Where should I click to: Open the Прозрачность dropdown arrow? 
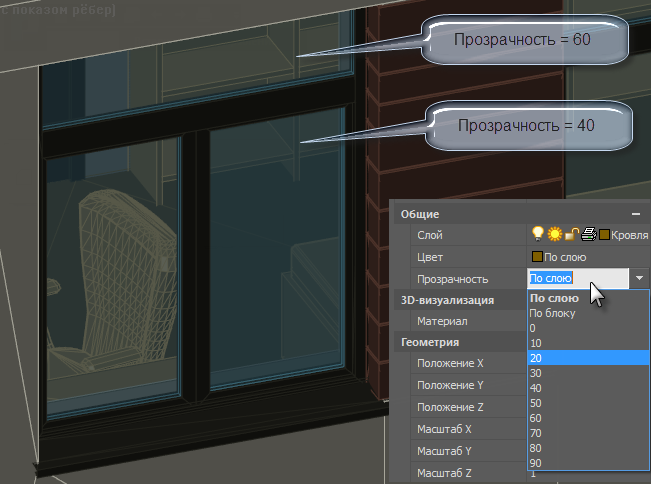640,279
